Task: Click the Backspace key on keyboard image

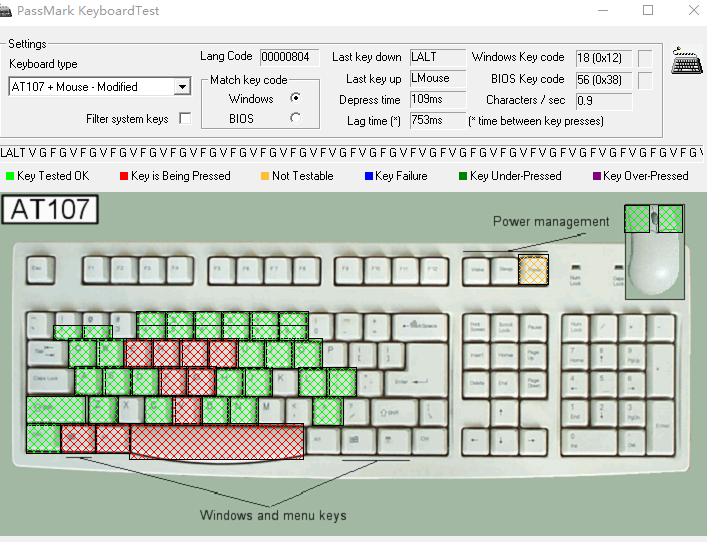Action: point(421,326)
